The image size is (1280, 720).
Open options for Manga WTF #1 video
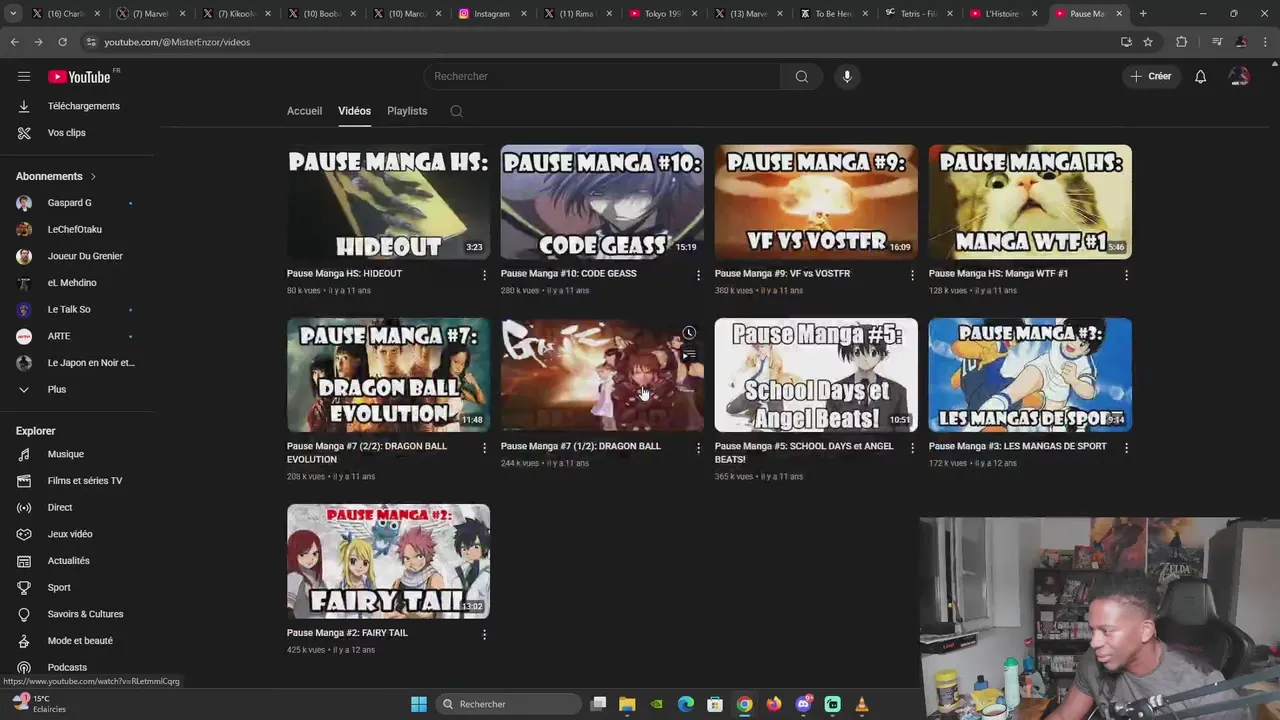tap(1126, 275)
